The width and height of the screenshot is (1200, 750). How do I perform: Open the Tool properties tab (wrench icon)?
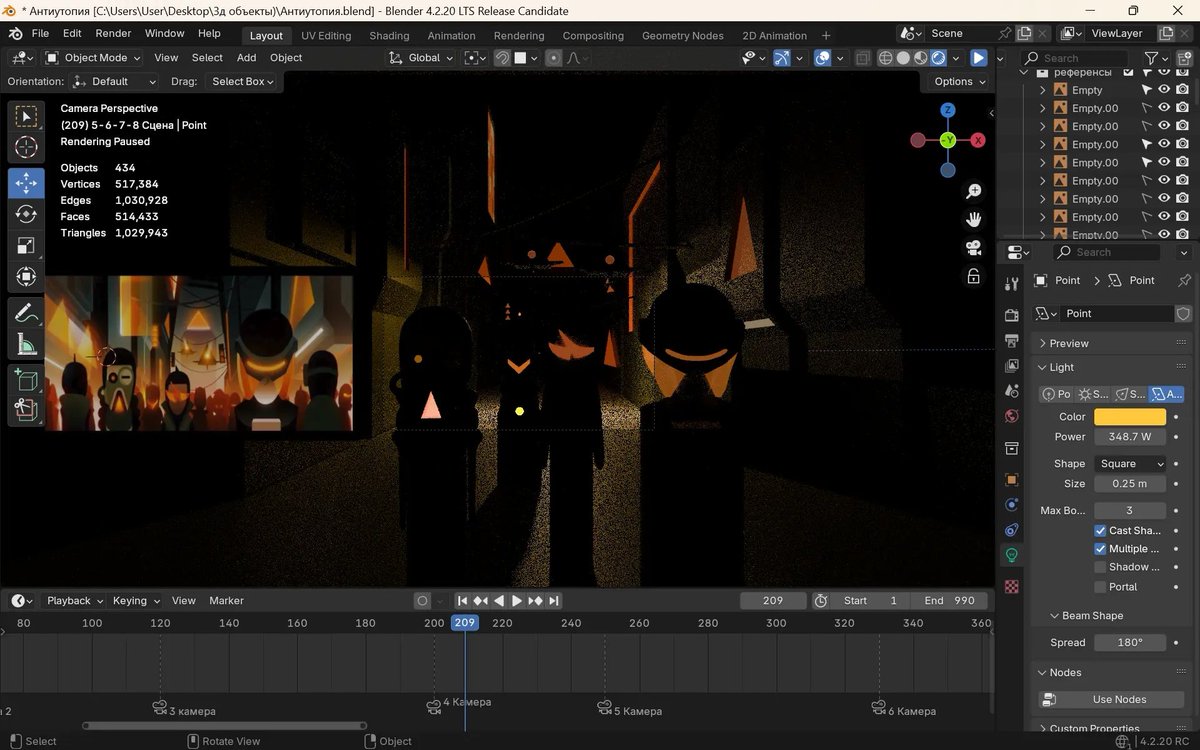[1012, 284]
